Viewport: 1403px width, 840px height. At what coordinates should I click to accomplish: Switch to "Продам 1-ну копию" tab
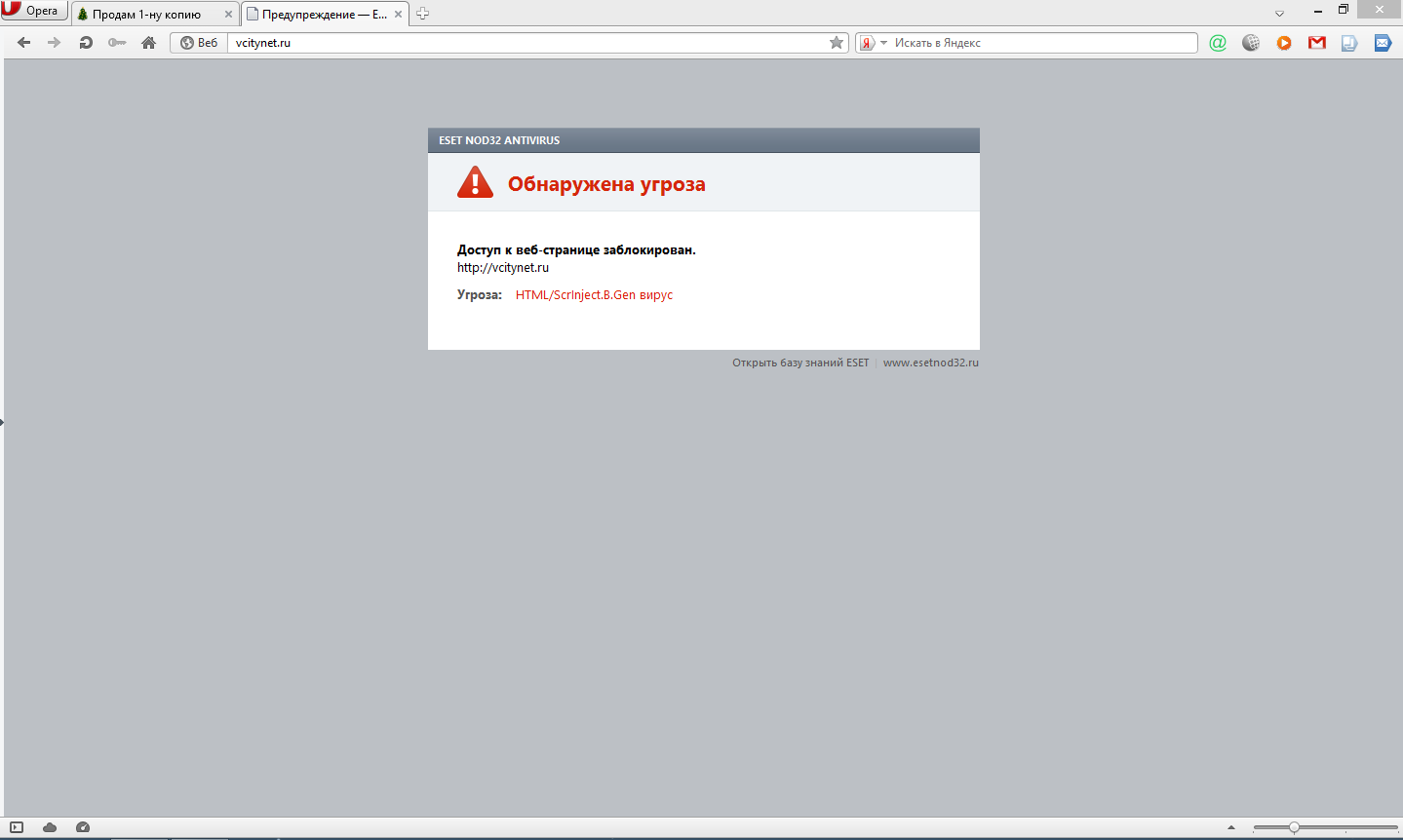[x=146, y=15]
